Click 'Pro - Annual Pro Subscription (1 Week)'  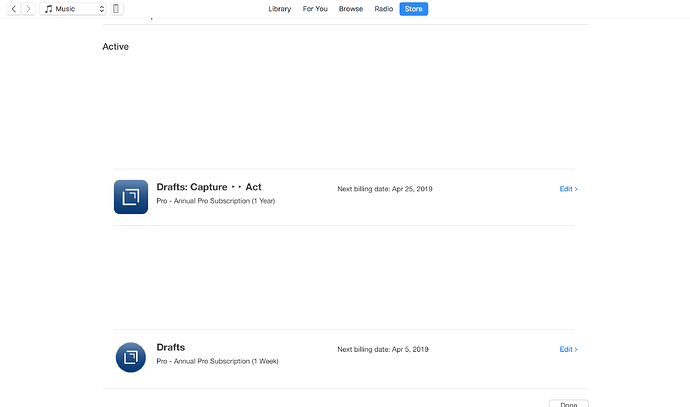tap(217, 361)
